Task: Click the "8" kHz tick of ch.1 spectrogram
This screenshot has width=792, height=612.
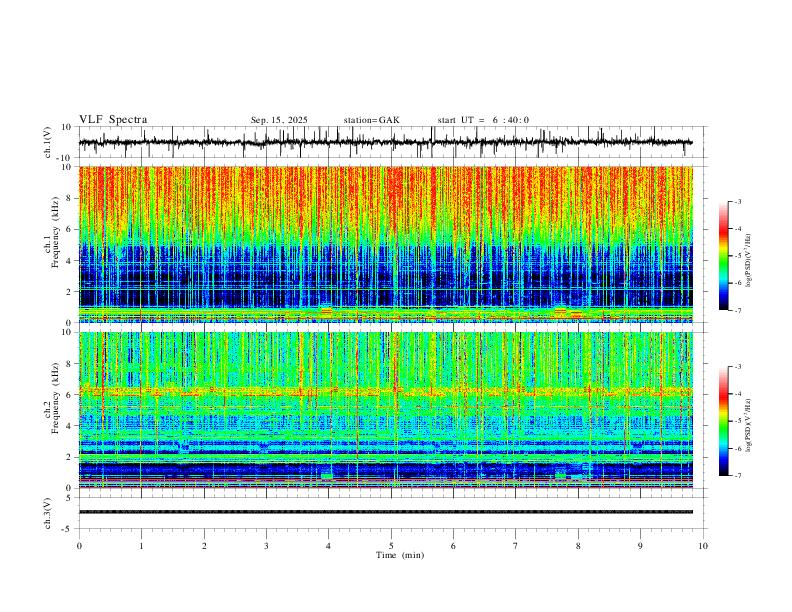Action: coord(69,198)
